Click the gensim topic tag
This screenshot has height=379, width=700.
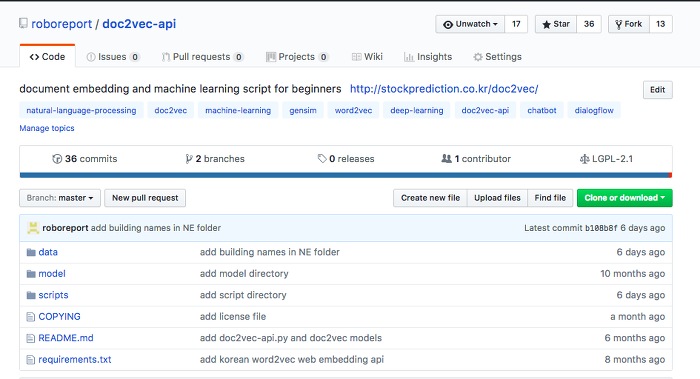click(x=303, y=110)
